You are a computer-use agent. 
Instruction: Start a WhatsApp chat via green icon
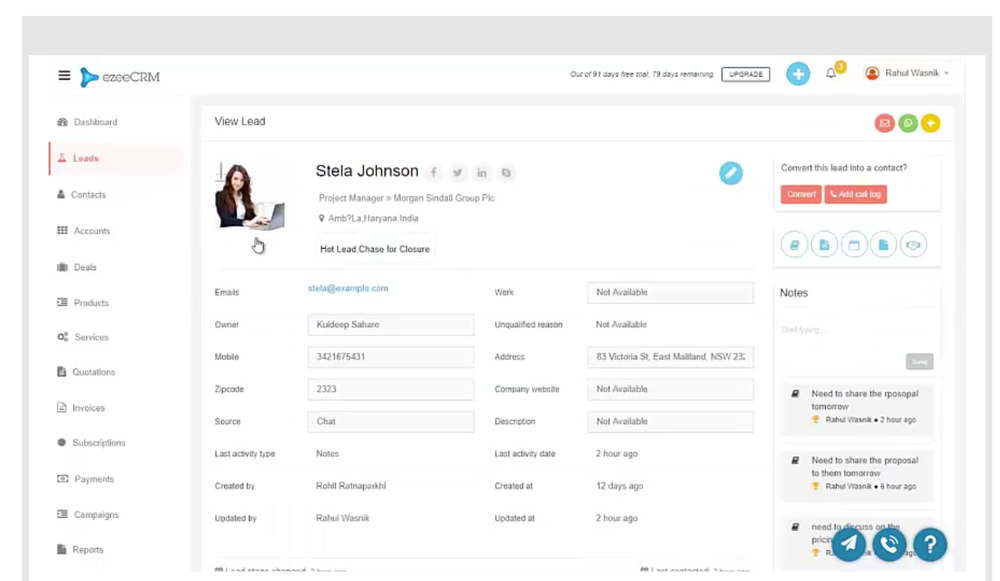[x=907, y=122]
